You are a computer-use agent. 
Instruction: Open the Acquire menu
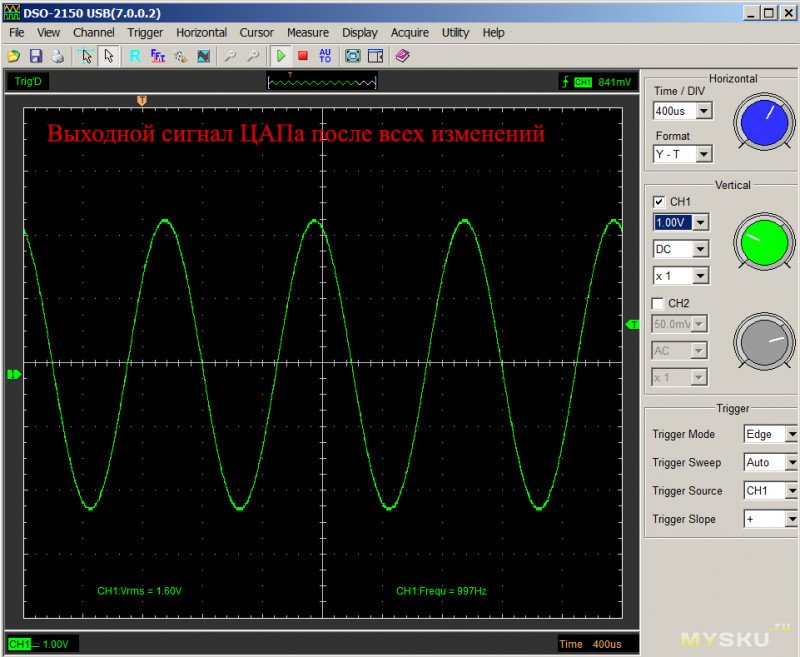tap(410, 32)
